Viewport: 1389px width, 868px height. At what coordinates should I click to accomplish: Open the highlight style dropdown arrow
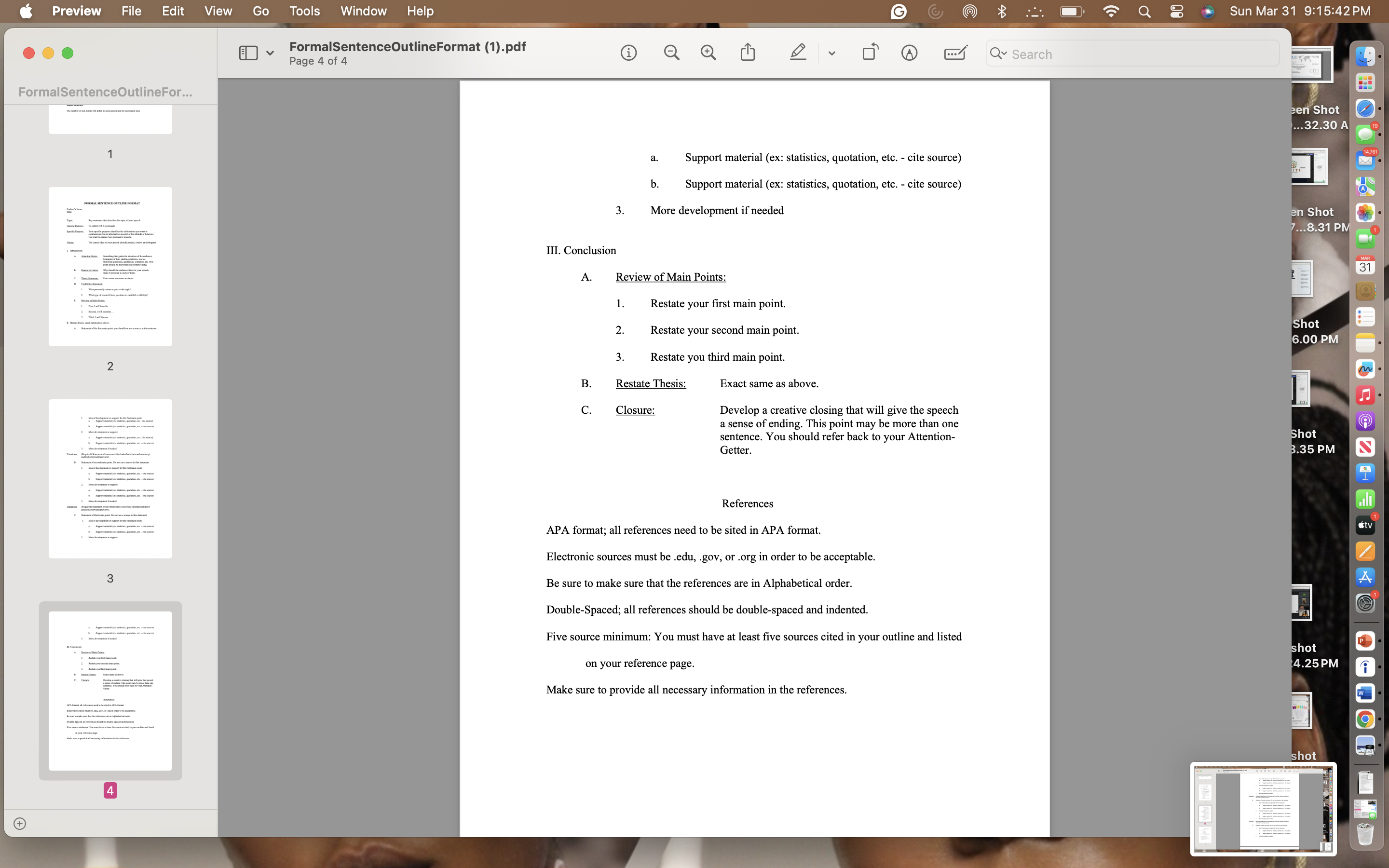click(x=831, y=54)
